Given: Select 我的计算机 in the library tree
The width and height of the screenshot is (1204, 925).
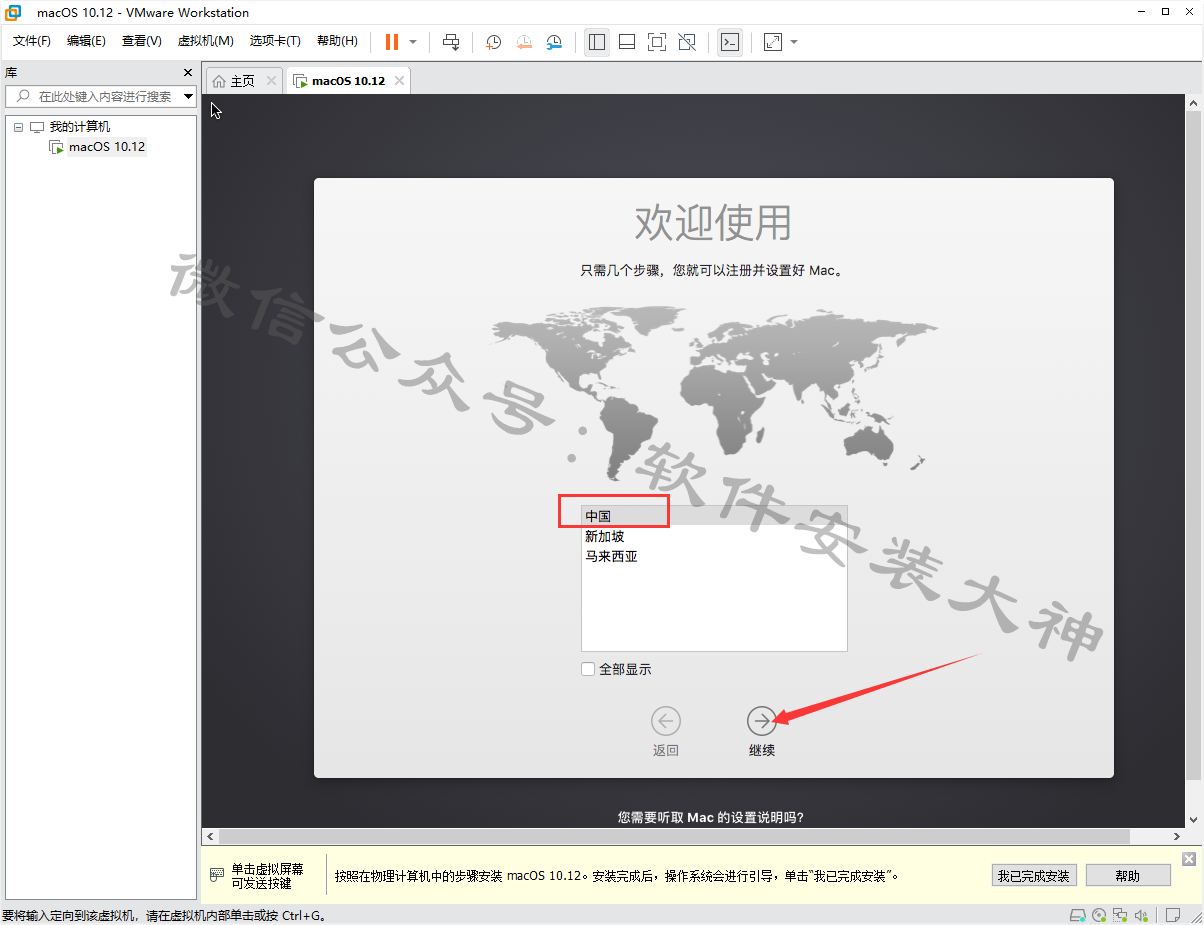Looking at the screenshot, I should coord(80,127).
